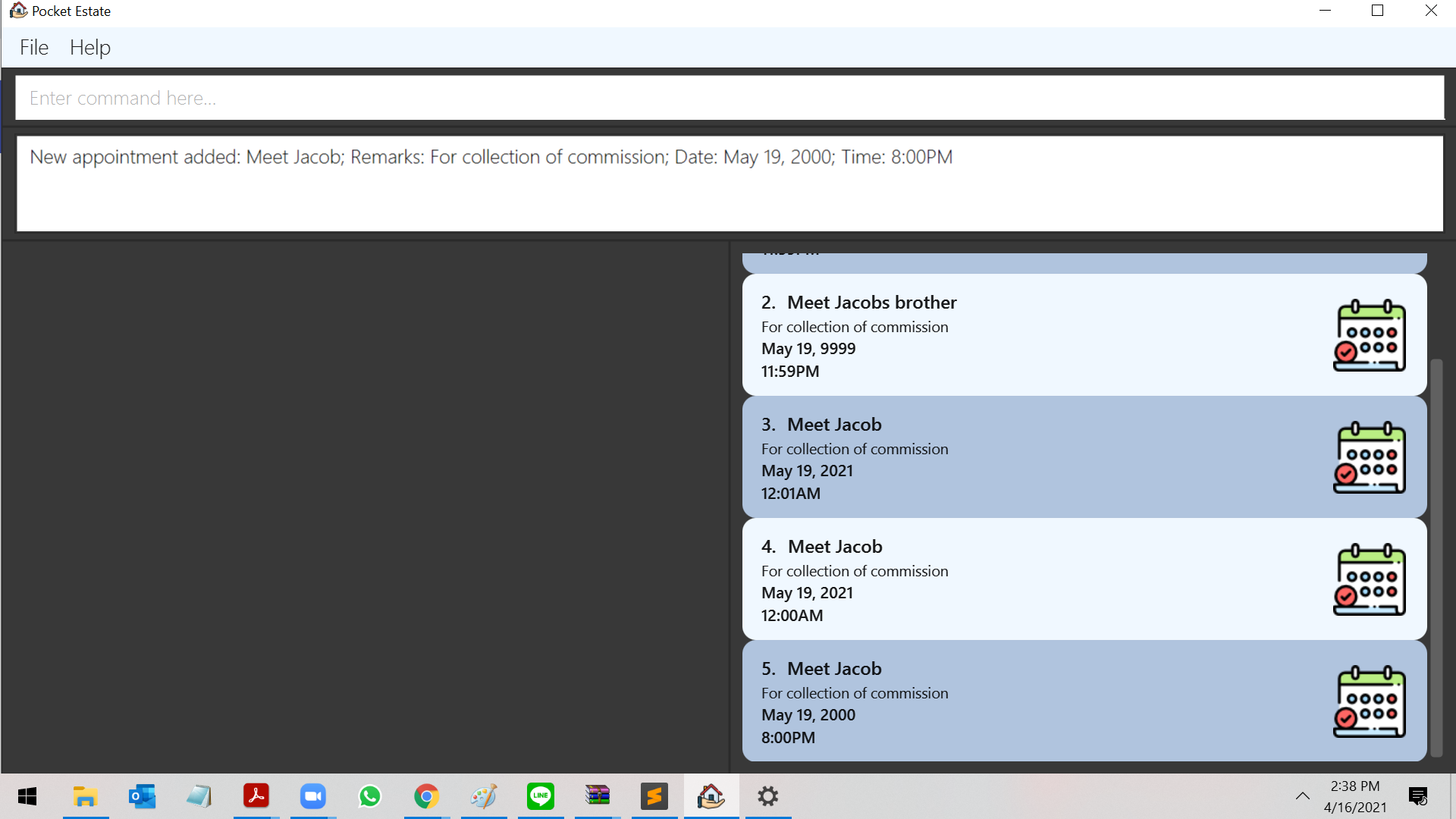The width and height of the screenshot is (1456, 819).
Task: Open the Windows Start menu
Action: (27, 796)
